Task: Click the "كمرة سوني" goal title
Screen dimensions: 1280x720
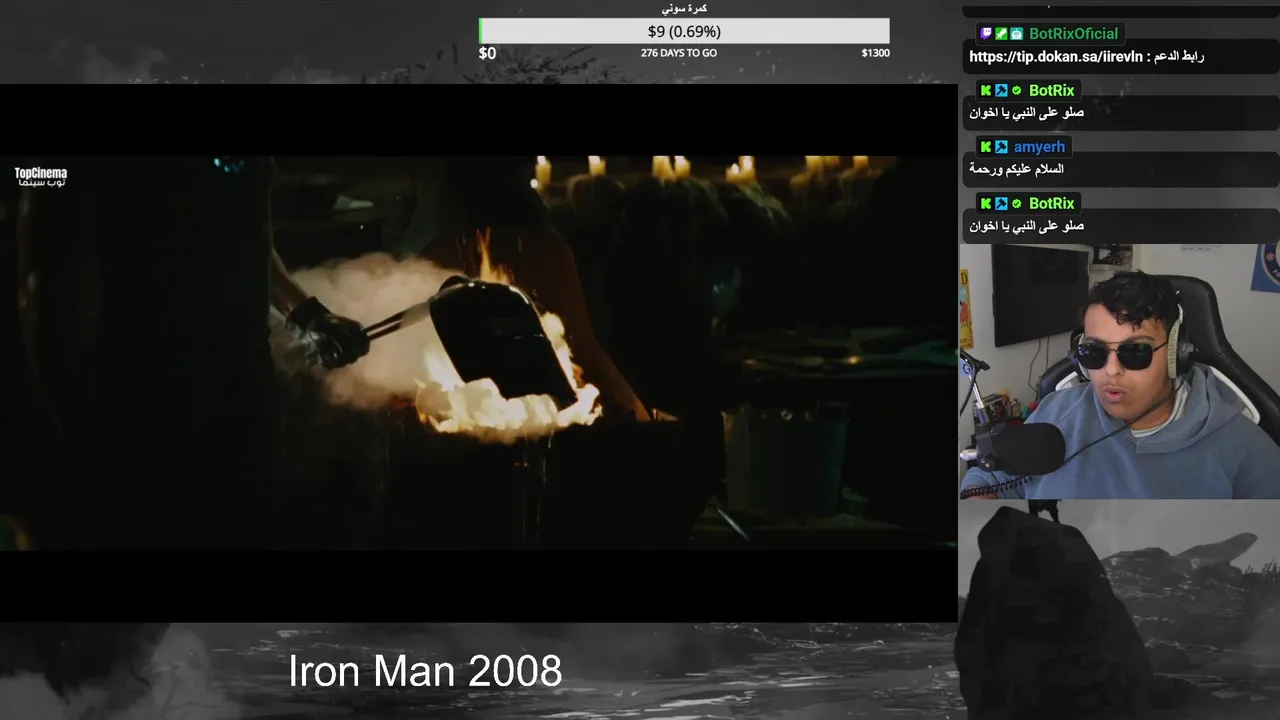Action: [684, 8]
